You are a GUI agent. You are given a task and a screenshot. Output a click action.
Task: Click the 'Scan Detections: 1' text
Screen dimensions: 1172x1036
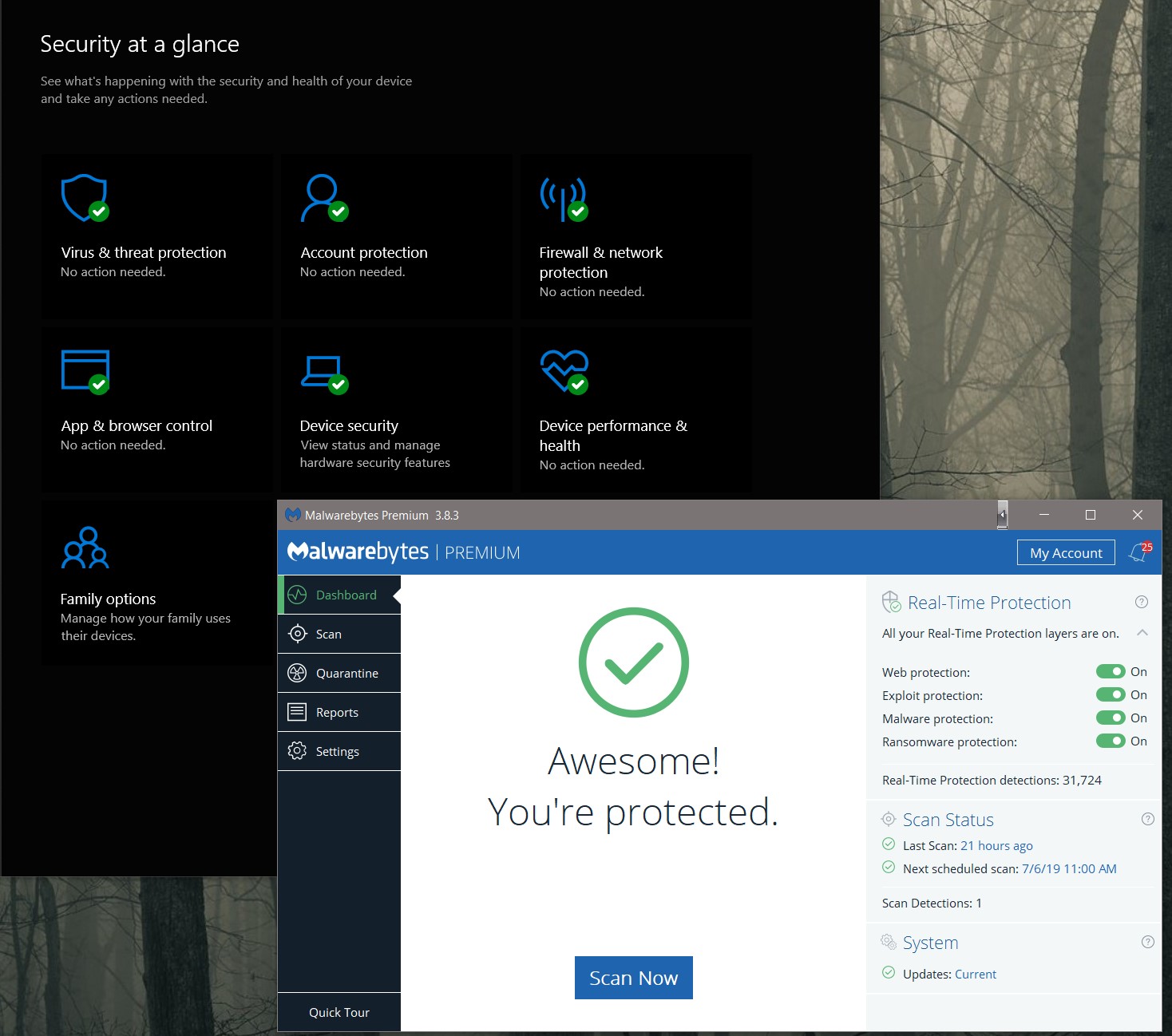click(x=932, y=903)
